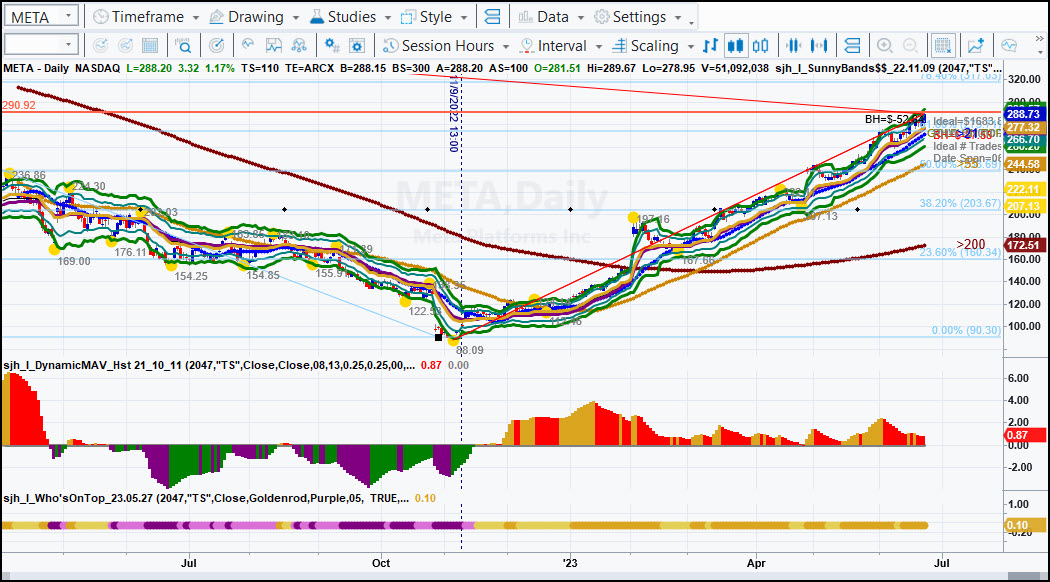Click the sjh_I_Who'sOnTop study title
This screenshot has height=582, width=1050.
(206, 498)
